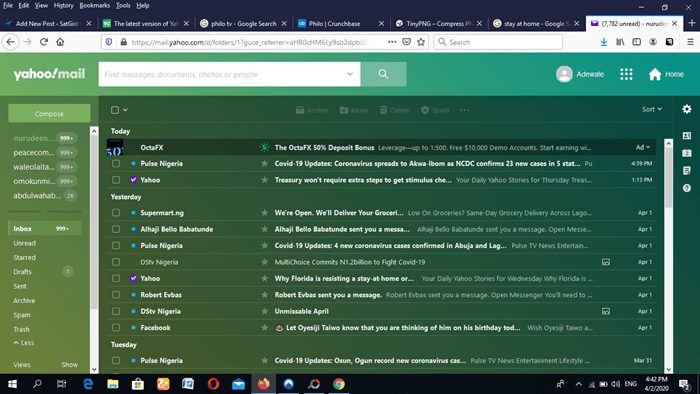Open Opera browser from the taskbar
This screenshot has height=394, width=700.
[213, 384]
